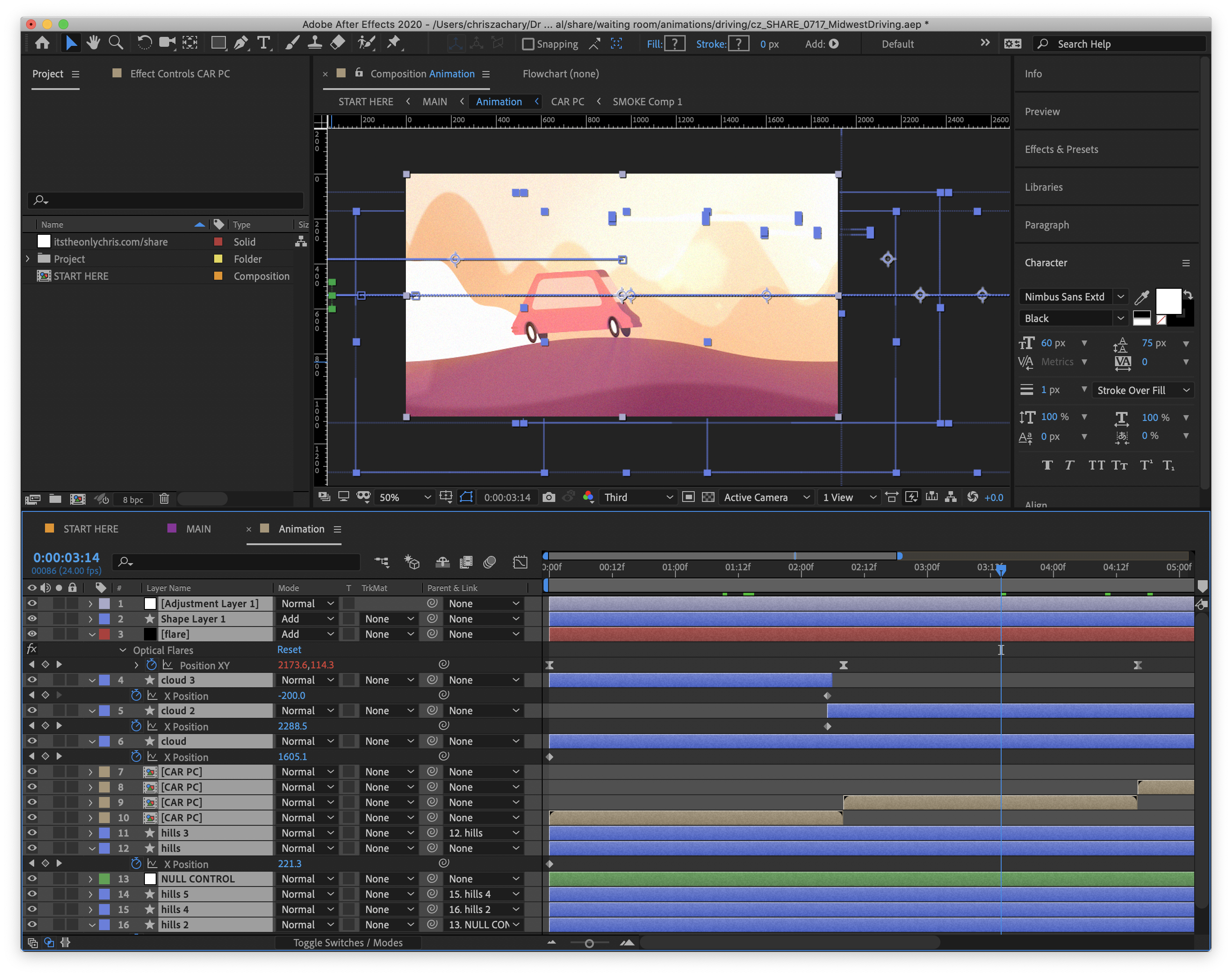Hide the cloud 3 layer
This screenshot has width=1232, height=976.
coord(32,680)
